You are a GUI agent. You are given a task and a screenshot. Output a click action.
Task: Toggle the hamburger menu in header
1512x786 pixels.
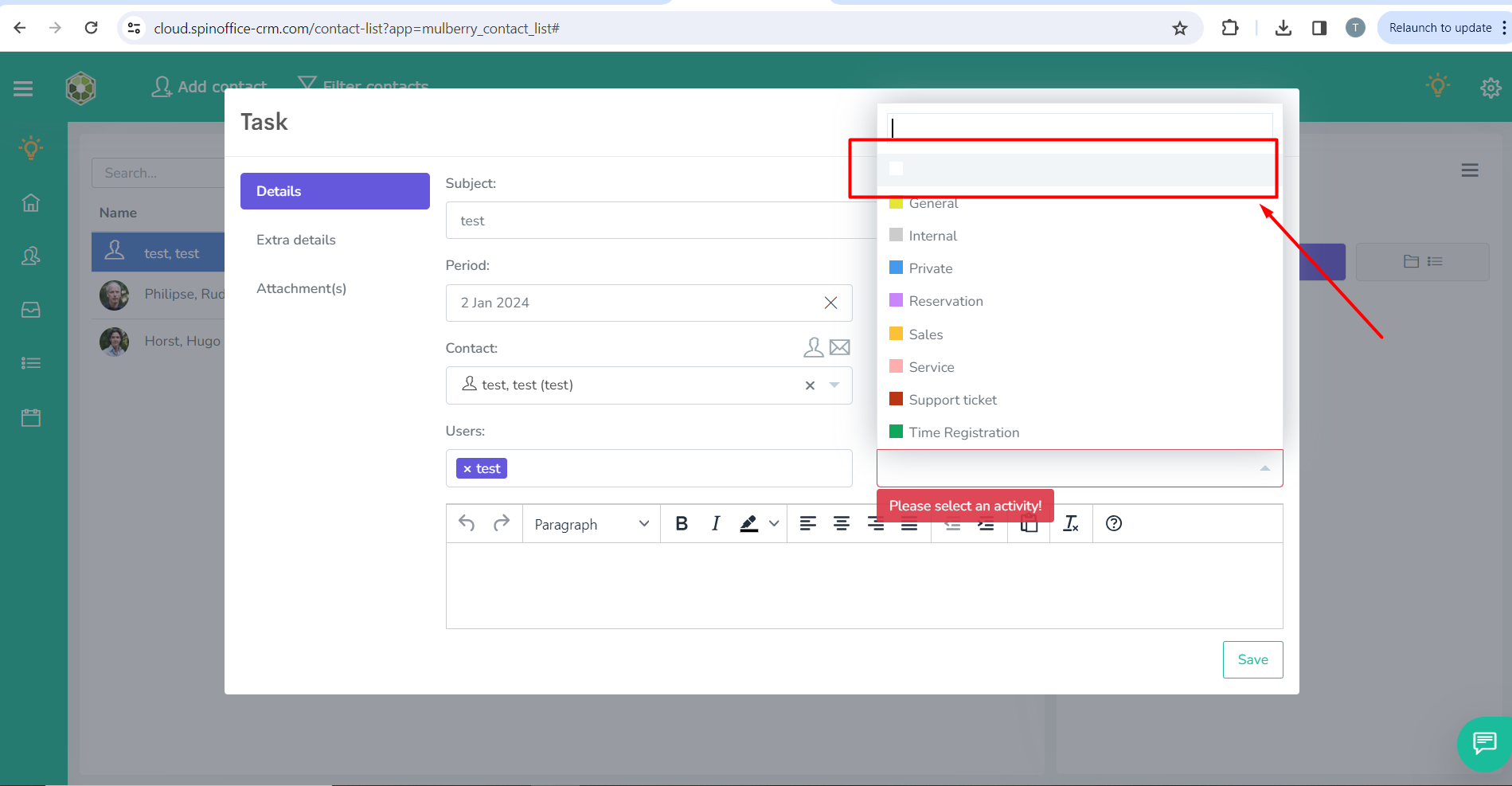click(x=23, y=88)
